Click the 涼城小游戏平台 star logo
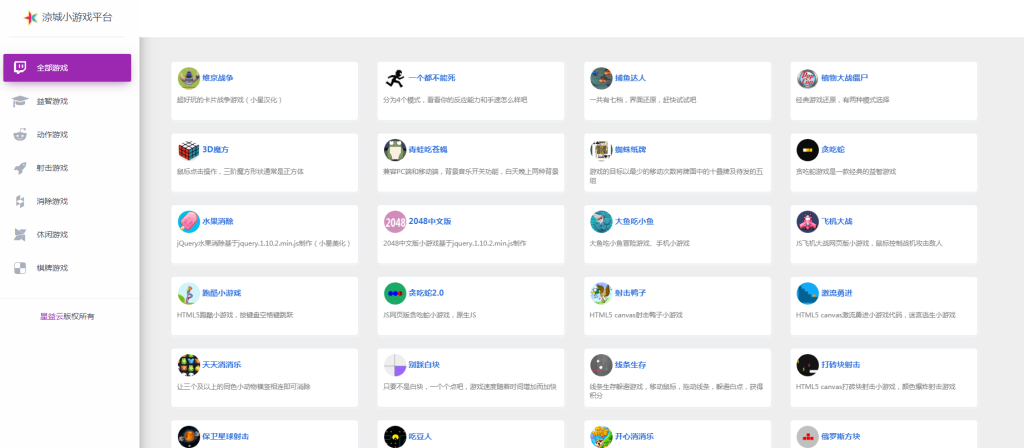The width and height of the screenshot is (1024, 448). (x=31, y=18)
